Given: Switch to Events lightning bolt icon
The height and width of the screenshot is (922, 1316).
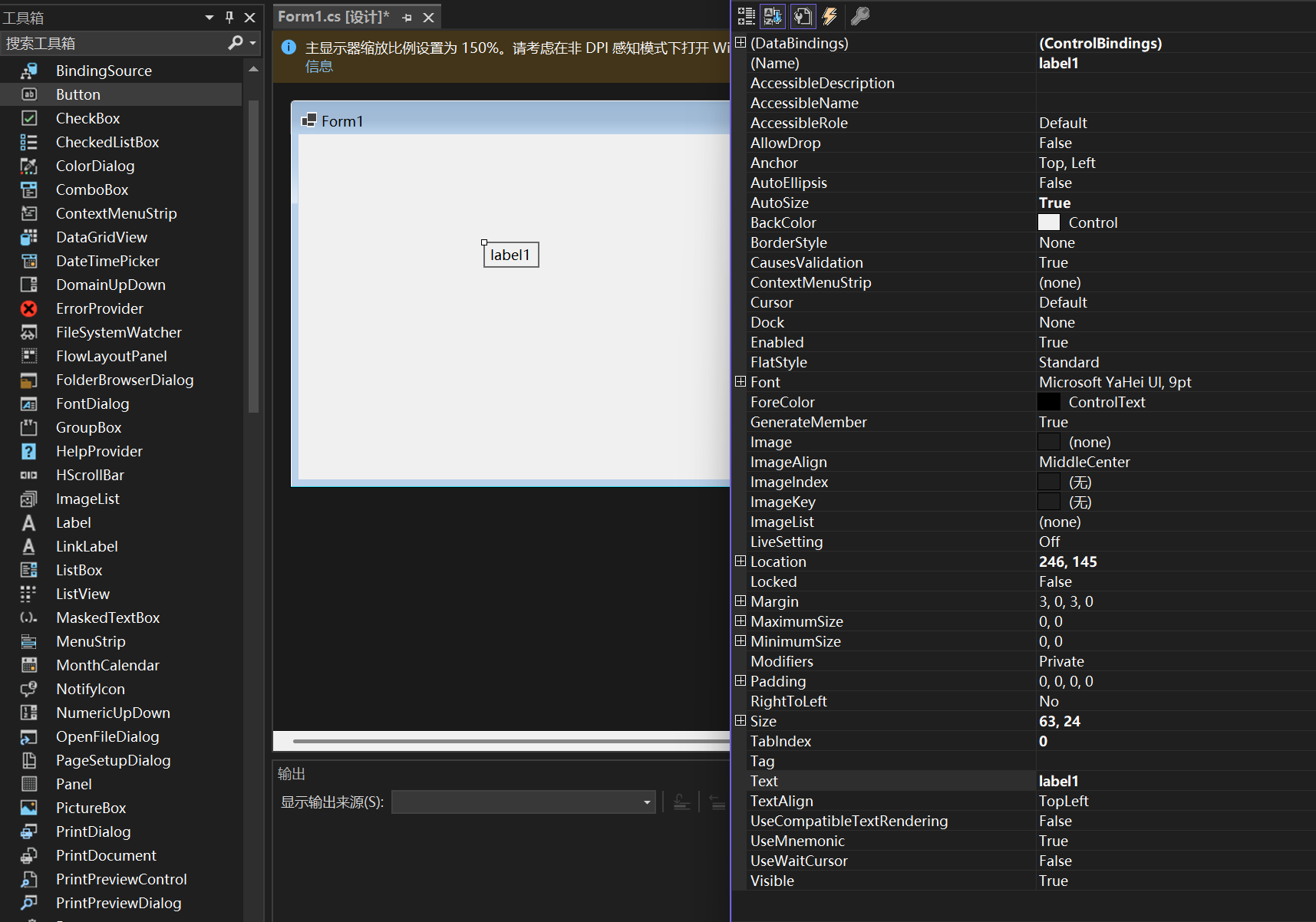Looking at the screenshot, I should coord(830,16).
